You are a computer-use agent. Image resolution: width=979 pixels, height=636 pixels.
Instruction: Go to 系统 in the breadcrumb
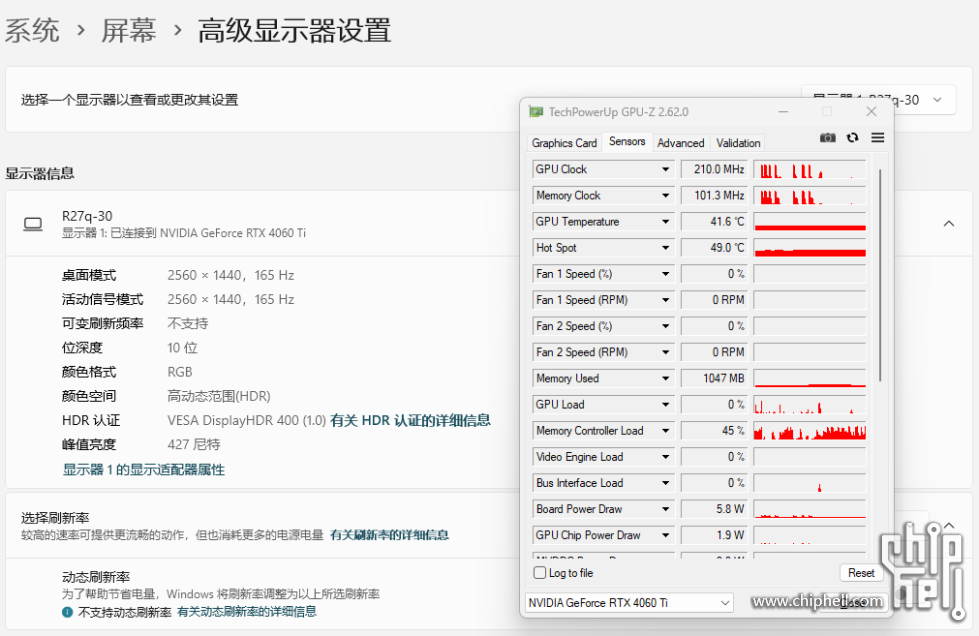coord(32,31)
